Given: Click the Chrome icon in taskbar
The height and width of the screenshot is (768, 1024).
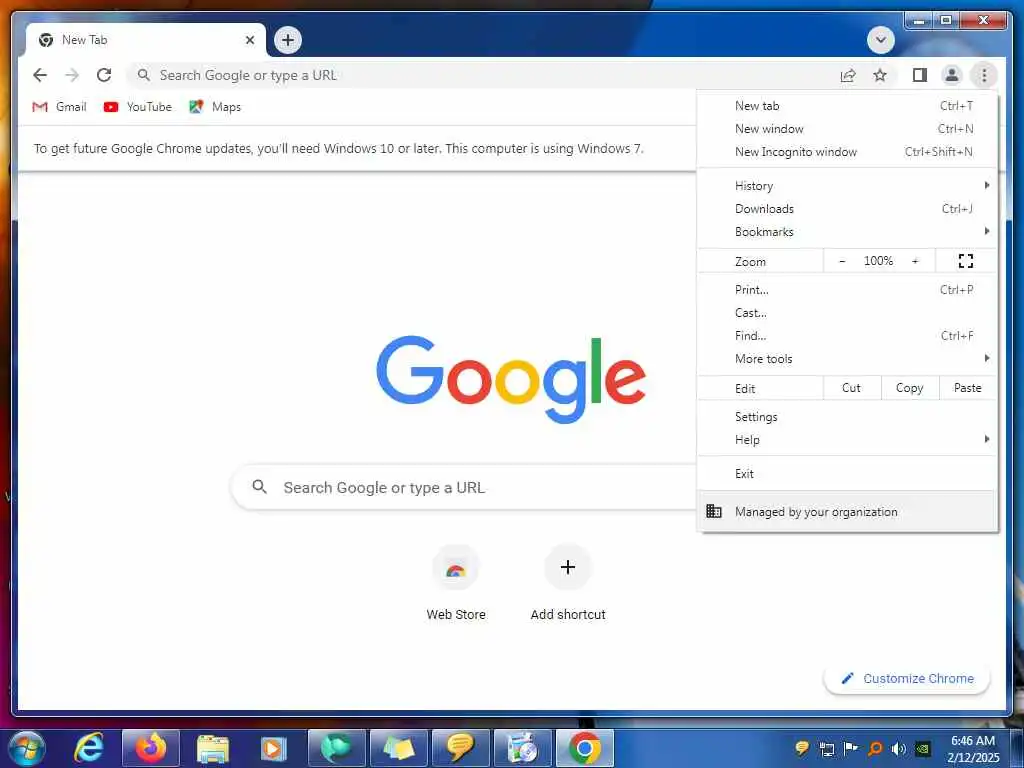Looking at the screenshot, I should pos(584,748).
